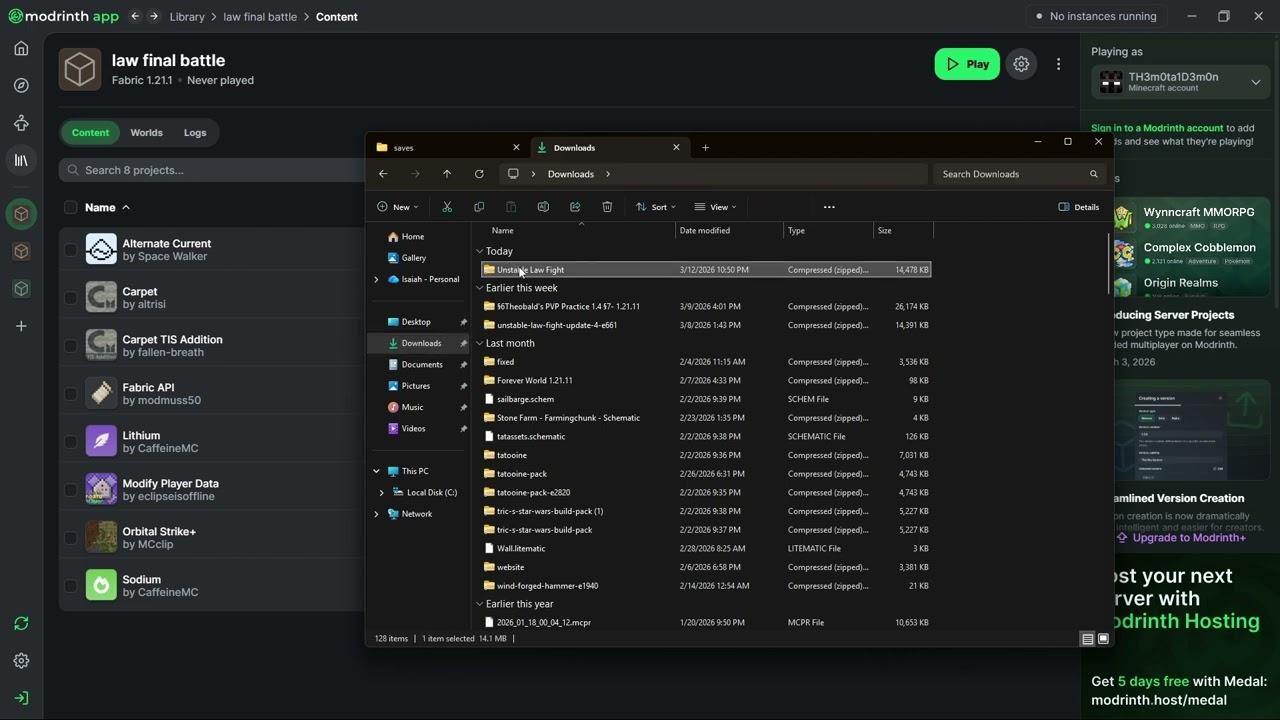Open the View dropdown in File Explorer
This screenshot has width=1280, height=720.
(715, 207)
